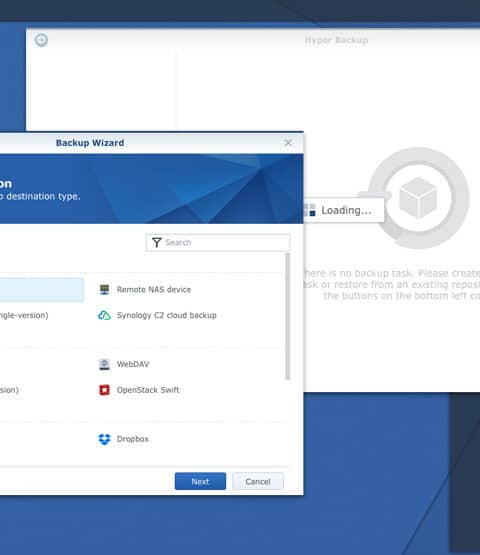The height and width of the screenshot is (555, 480).
Task: Select the highlighted destination entry
Action: (41, 290)
